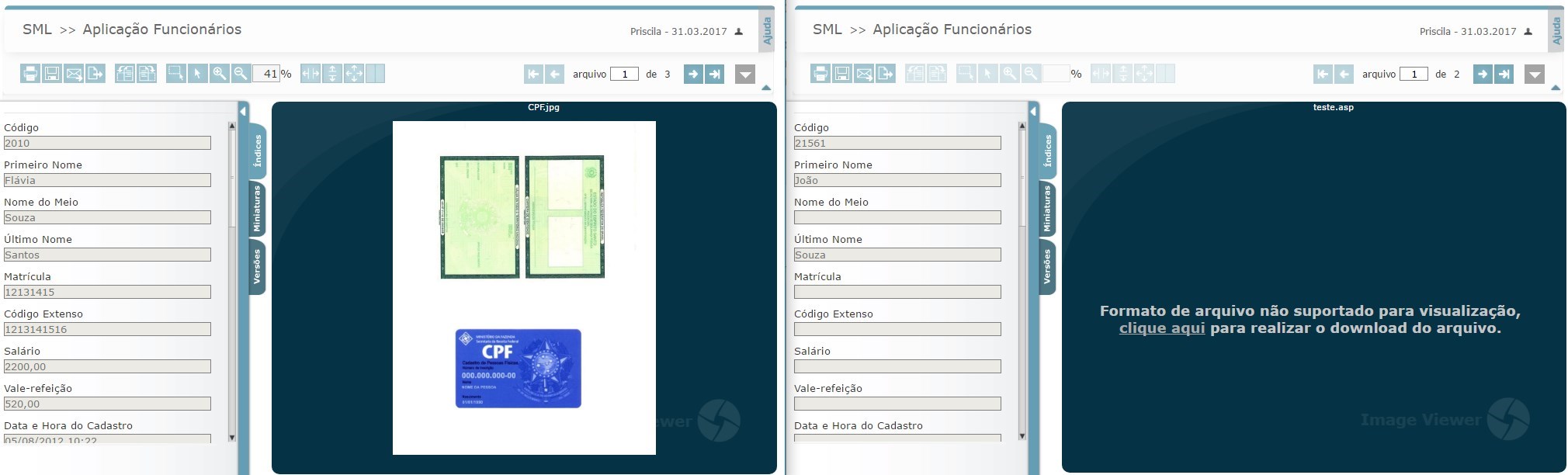Click the export icon in right viewer toolbar
Screen dimensions: 1568x475
(886, 74)
